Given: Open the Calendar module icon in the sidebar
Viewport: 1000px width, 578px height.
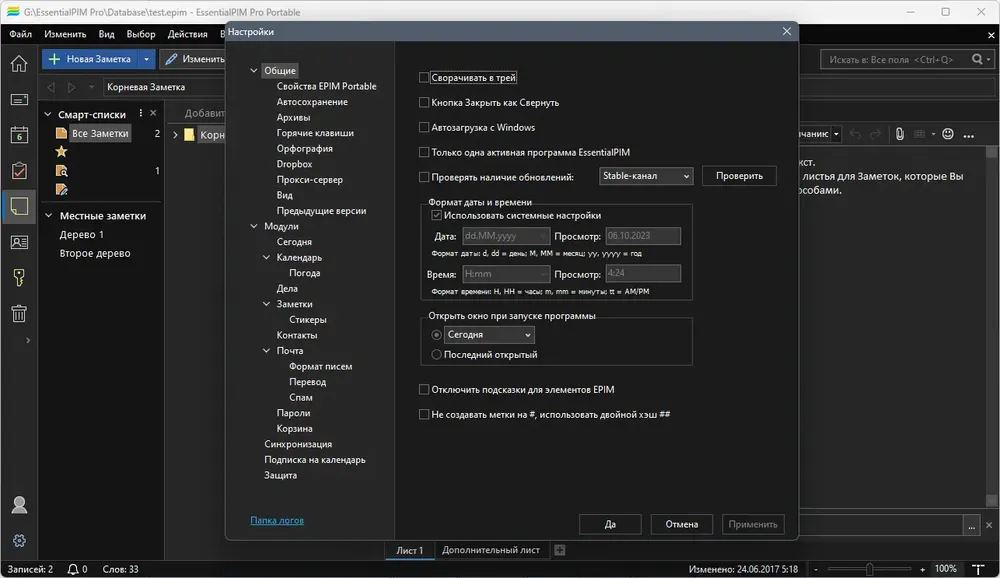Looking at the screenshot, I should (19, 135).
